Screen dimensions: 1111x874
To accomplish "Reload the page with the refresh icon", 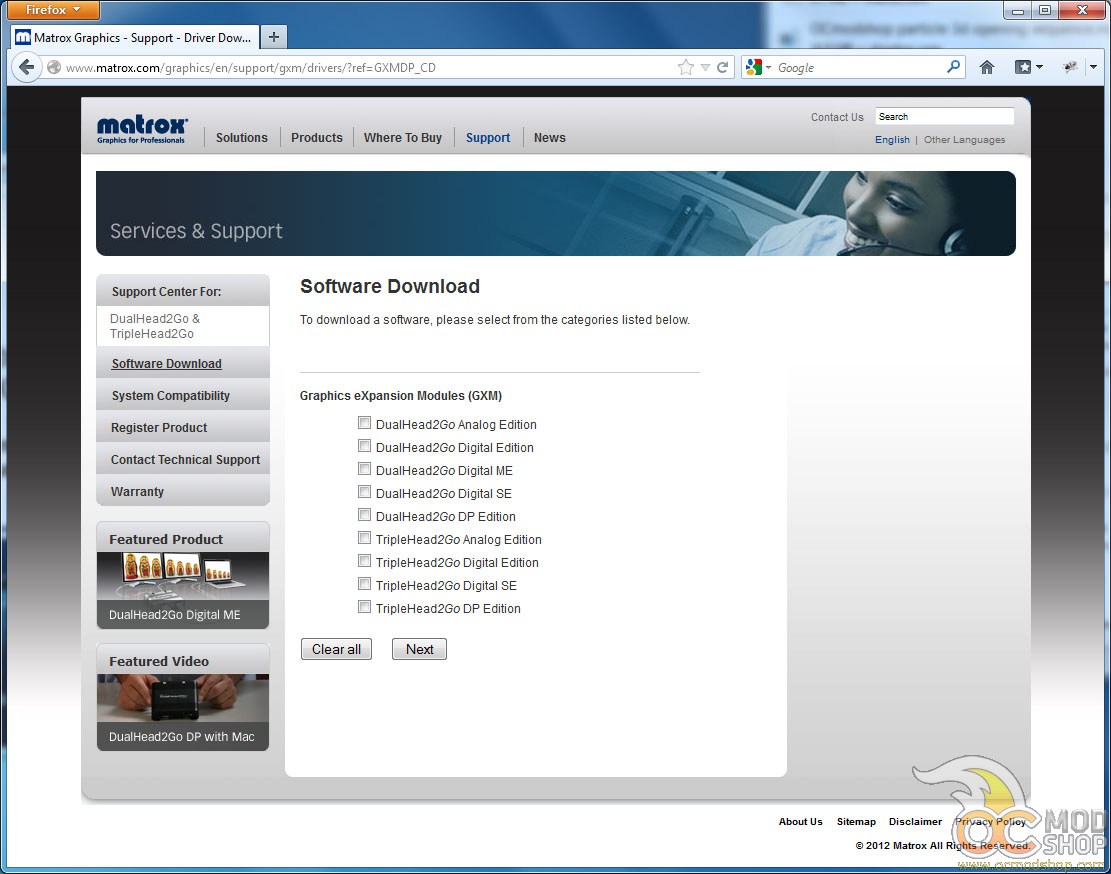I will click(722, 67).
